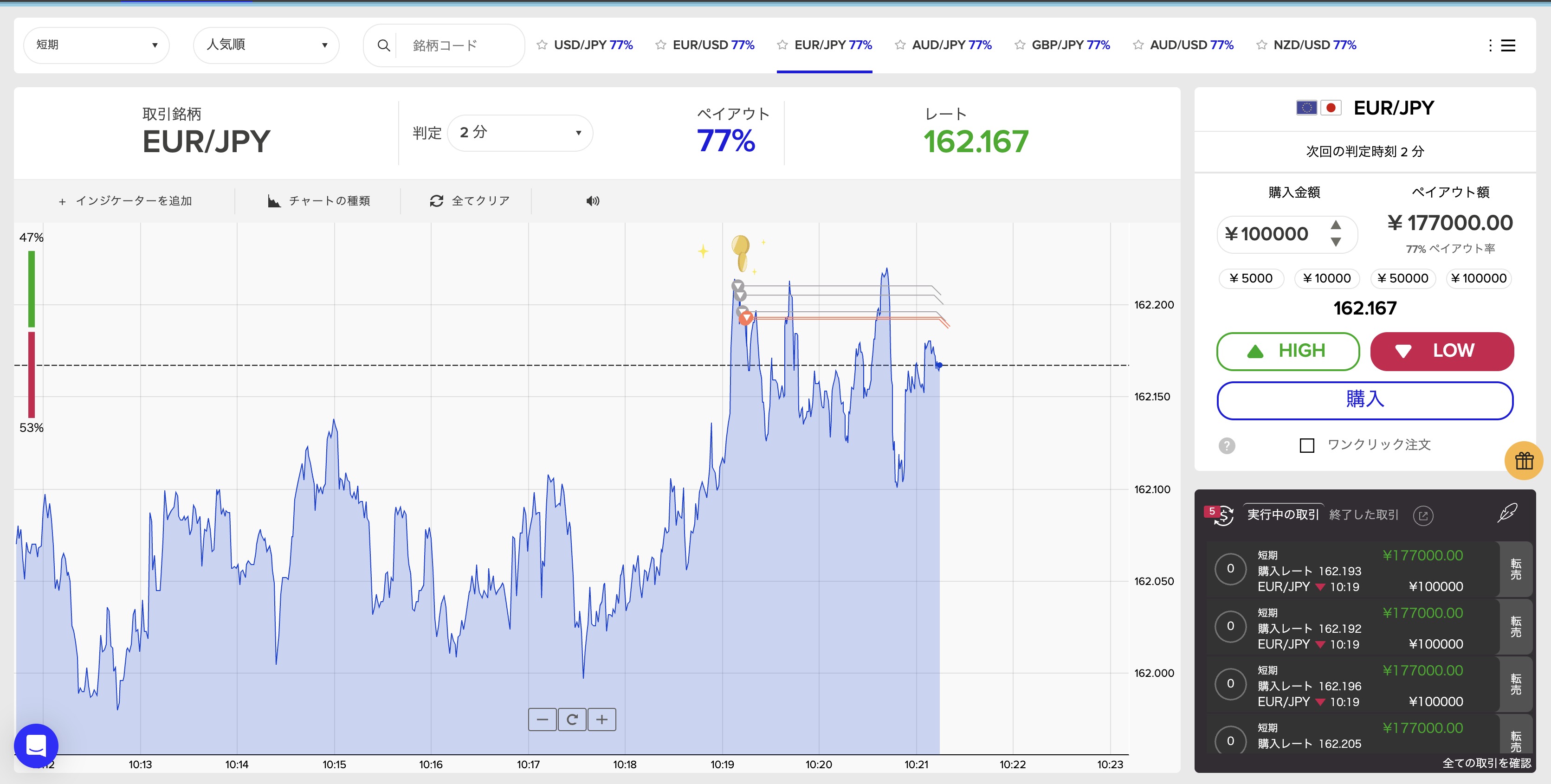Click the chart zoom-in plus button
1551x784 pixels.
point(601,720)
